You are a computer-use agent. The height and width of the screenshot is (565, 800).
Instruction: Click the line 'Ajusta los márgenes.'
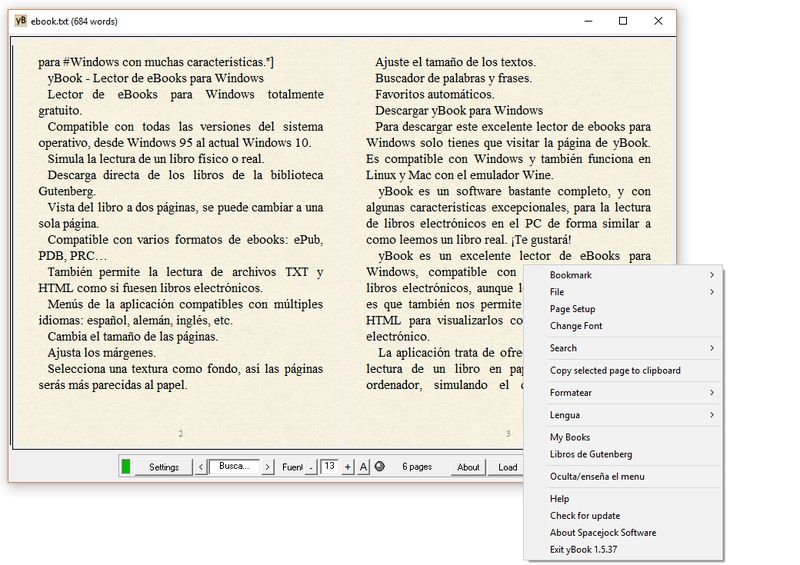point(102,353)
